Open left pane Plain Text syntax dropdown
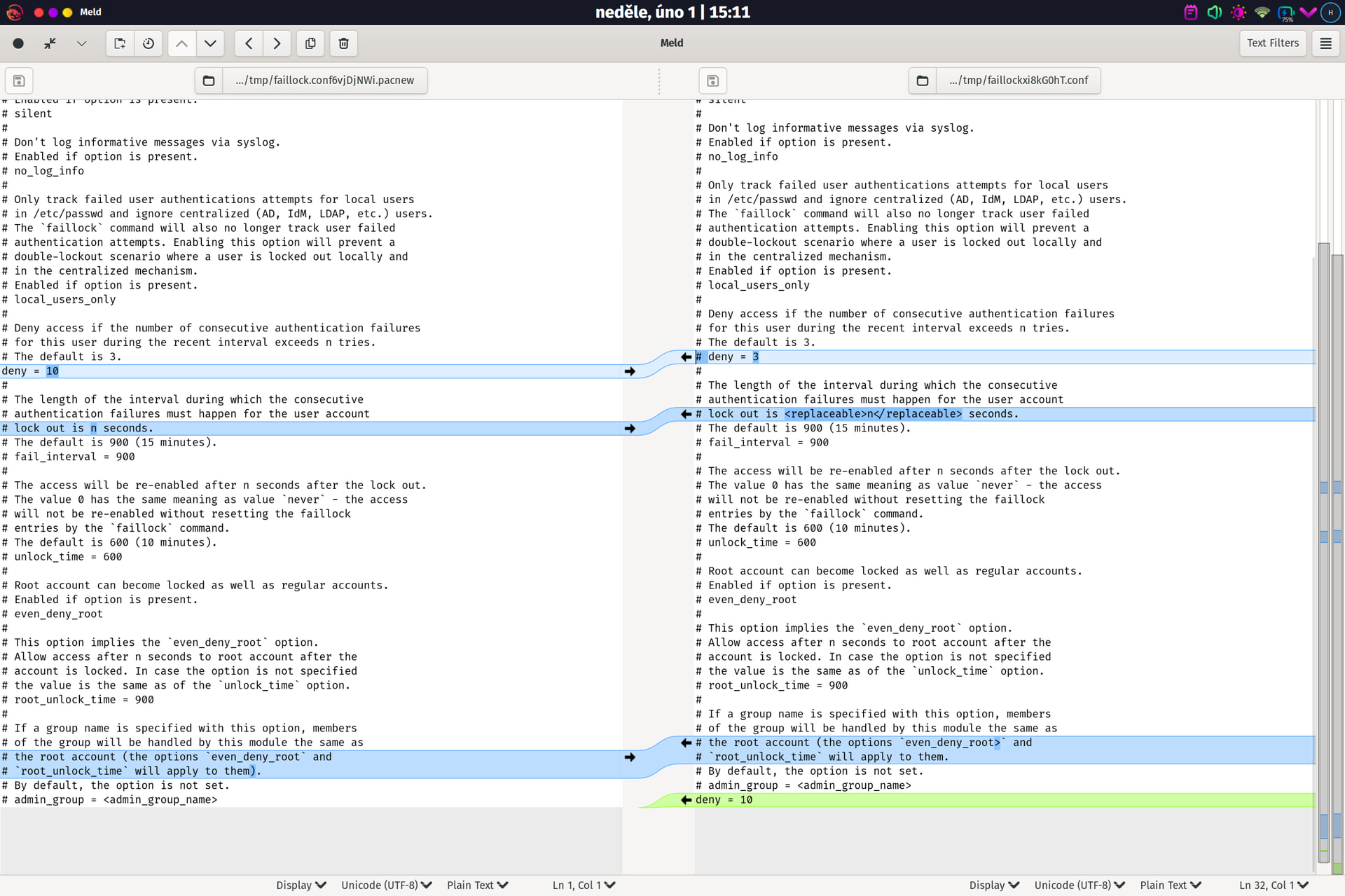Image resolution: width=1345 pixels, height=896 pixels. click(477, 885)
